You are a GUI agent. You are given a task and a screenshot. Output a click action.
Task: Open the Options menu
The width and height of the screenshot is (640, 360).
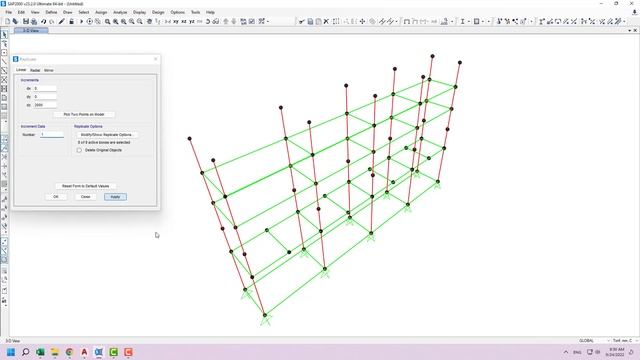coord(178,12)
